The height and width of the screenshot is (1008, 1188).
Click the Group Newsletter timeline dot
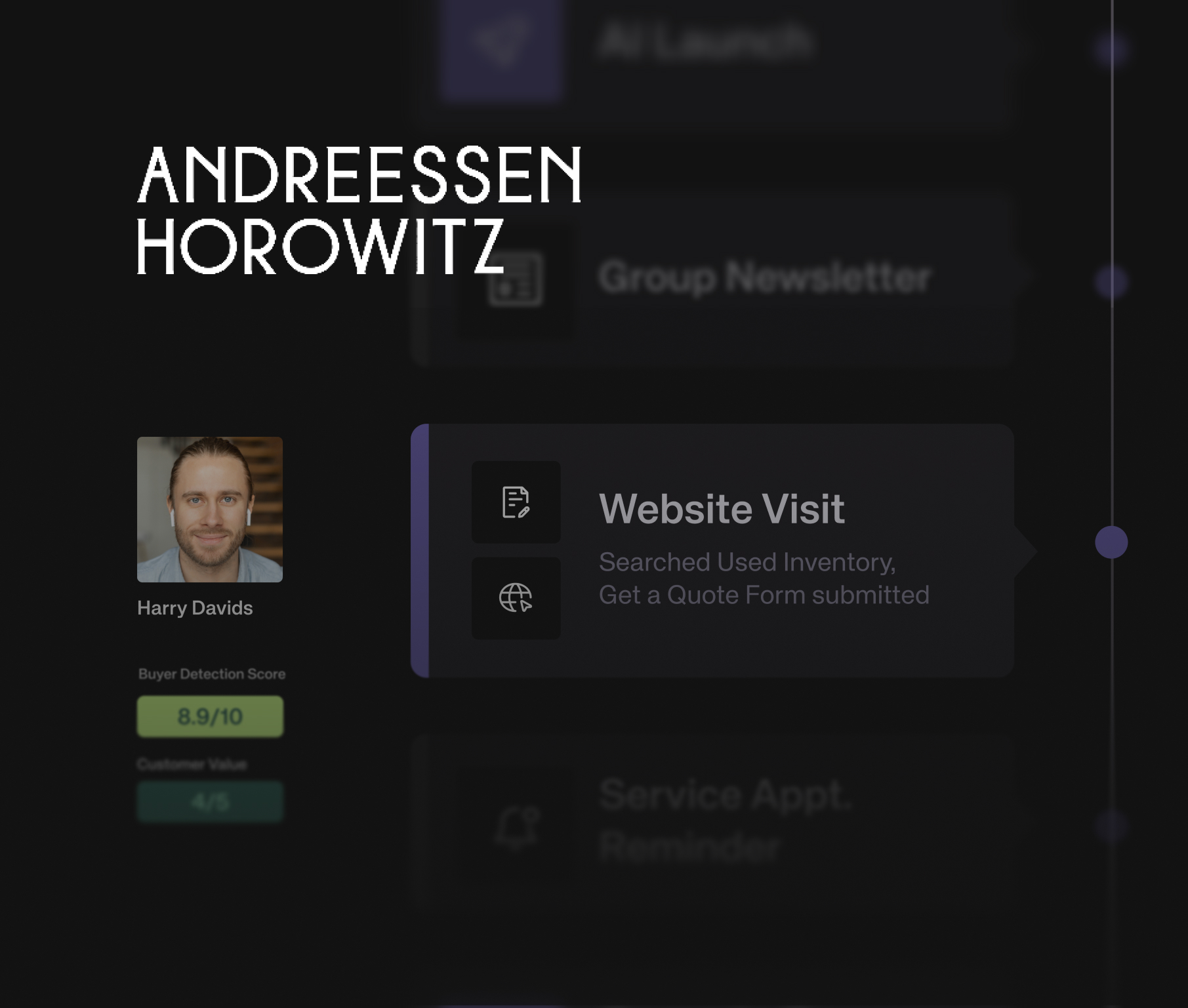(1111, 283)
